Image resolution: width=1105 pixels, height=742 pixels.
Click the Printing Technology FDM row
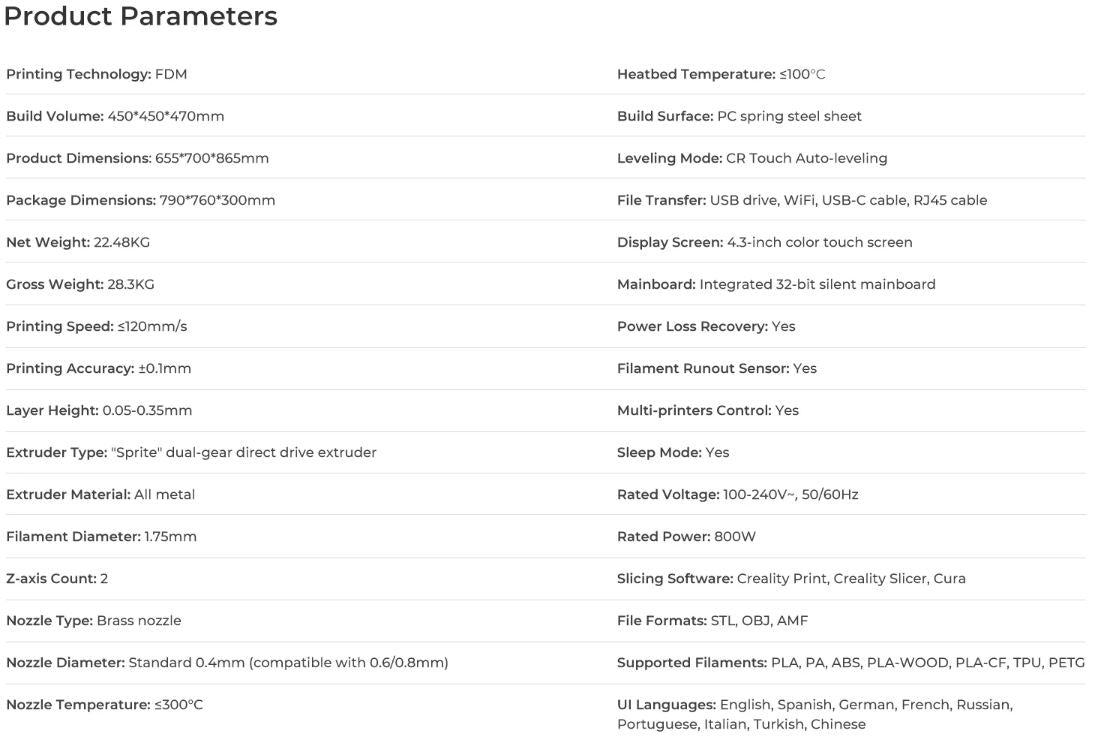97,74
